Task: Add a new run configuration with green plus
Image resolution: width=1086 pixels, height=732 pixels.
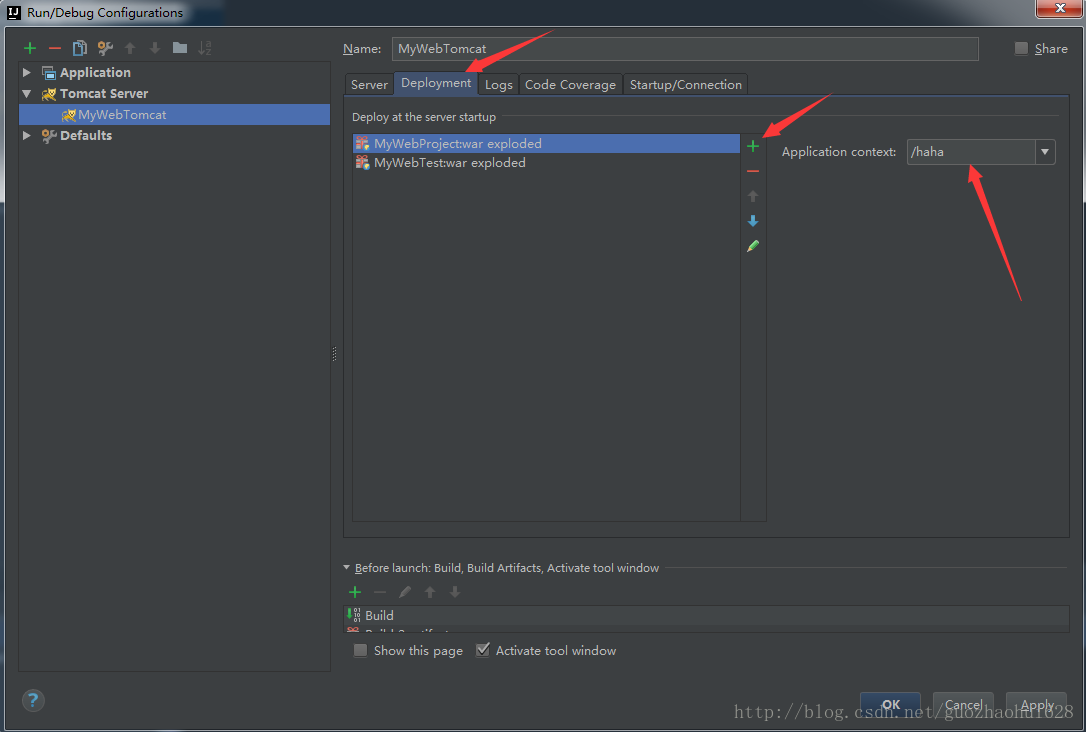Action: coord(30,48)
